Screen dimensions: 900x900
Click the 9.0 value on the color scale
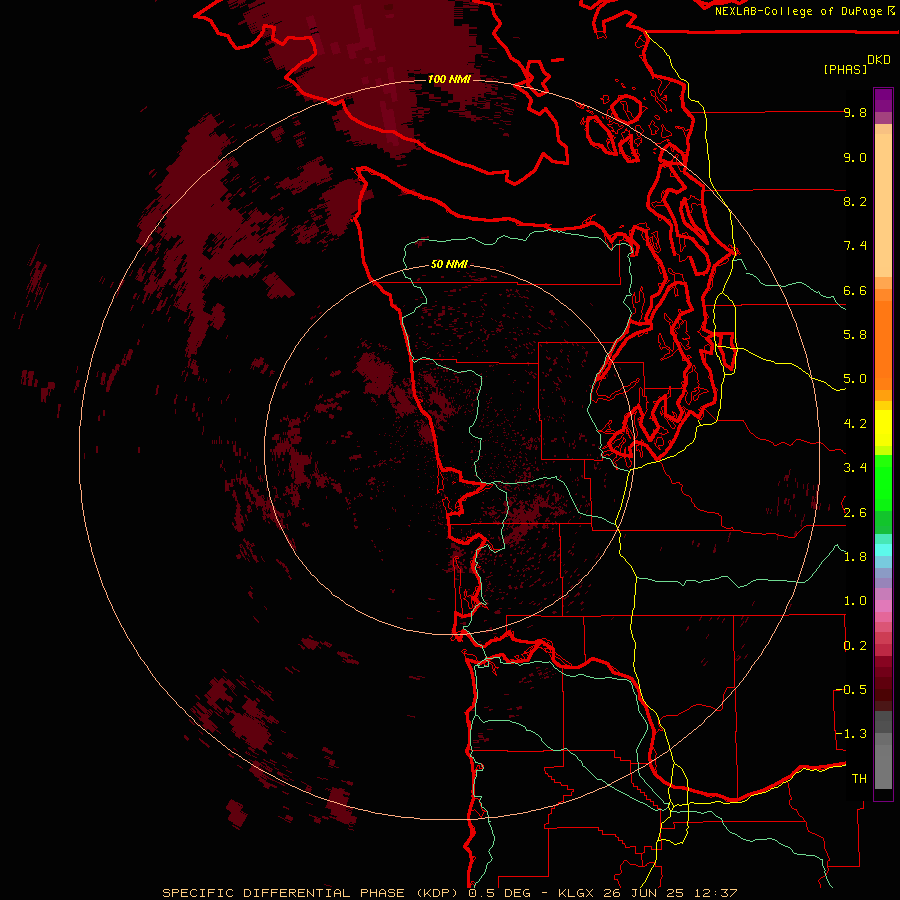(855, 157)
